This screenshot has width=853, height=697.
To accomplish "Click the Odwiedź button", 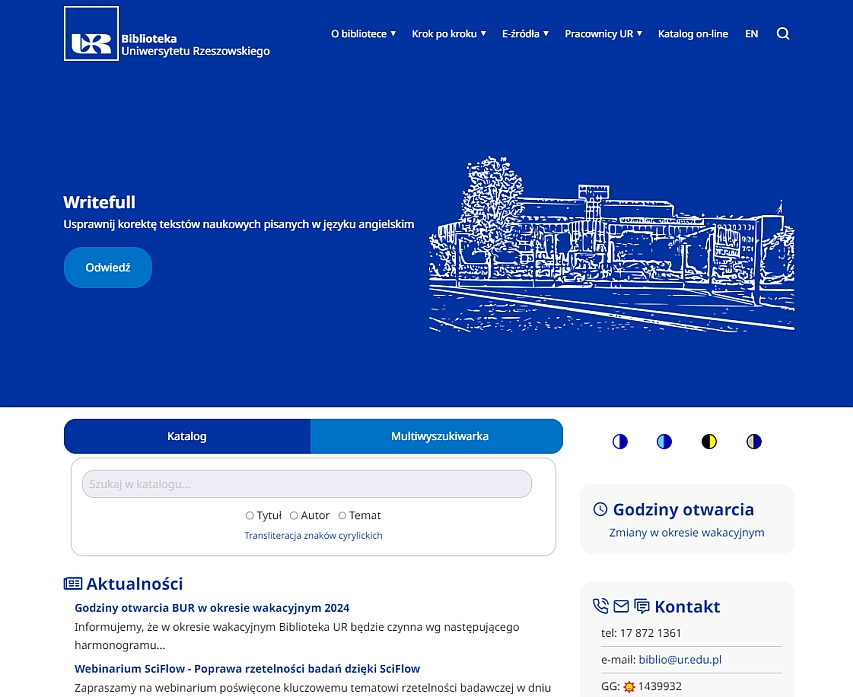I will (x=108, y=268).
